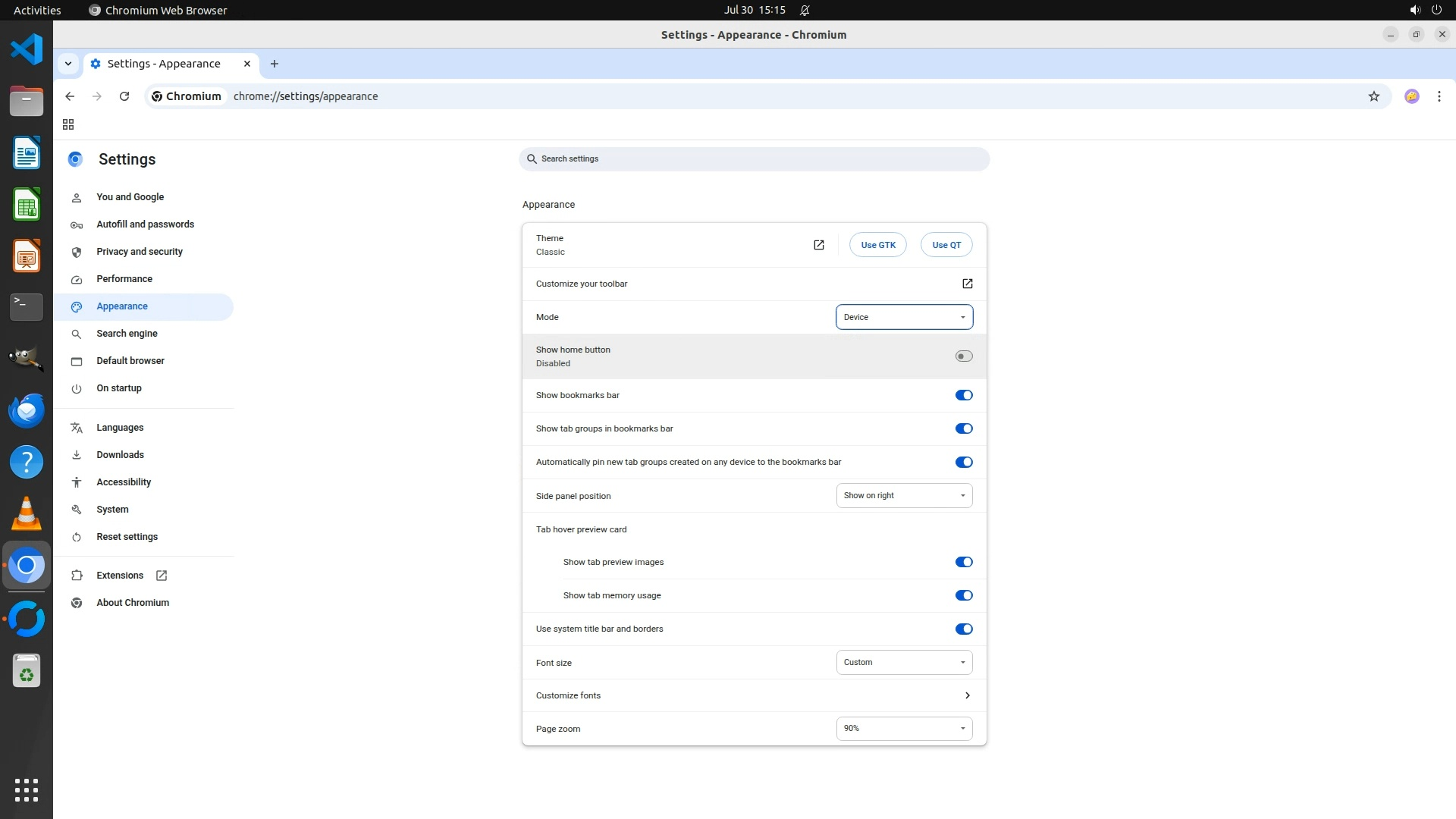Image resolution: width=1456 pixels, height=819 pixels.
Task: Bookmark this page with star icon
Action: point(1373,96)
